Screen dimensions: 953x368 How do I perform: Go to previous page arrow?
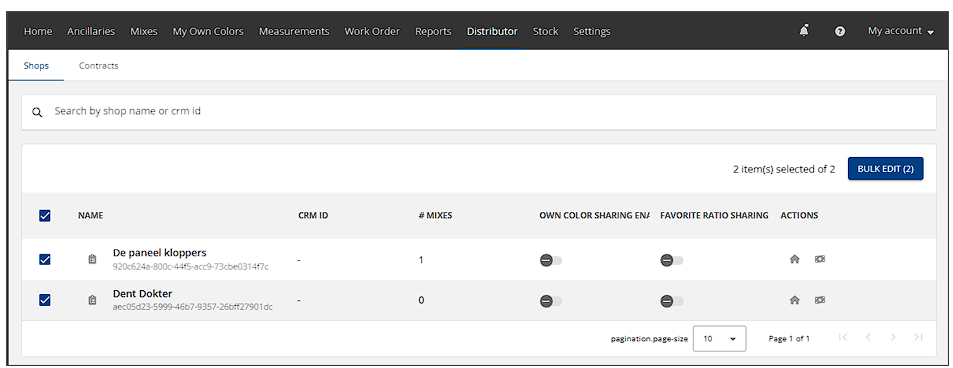[868, 337]
